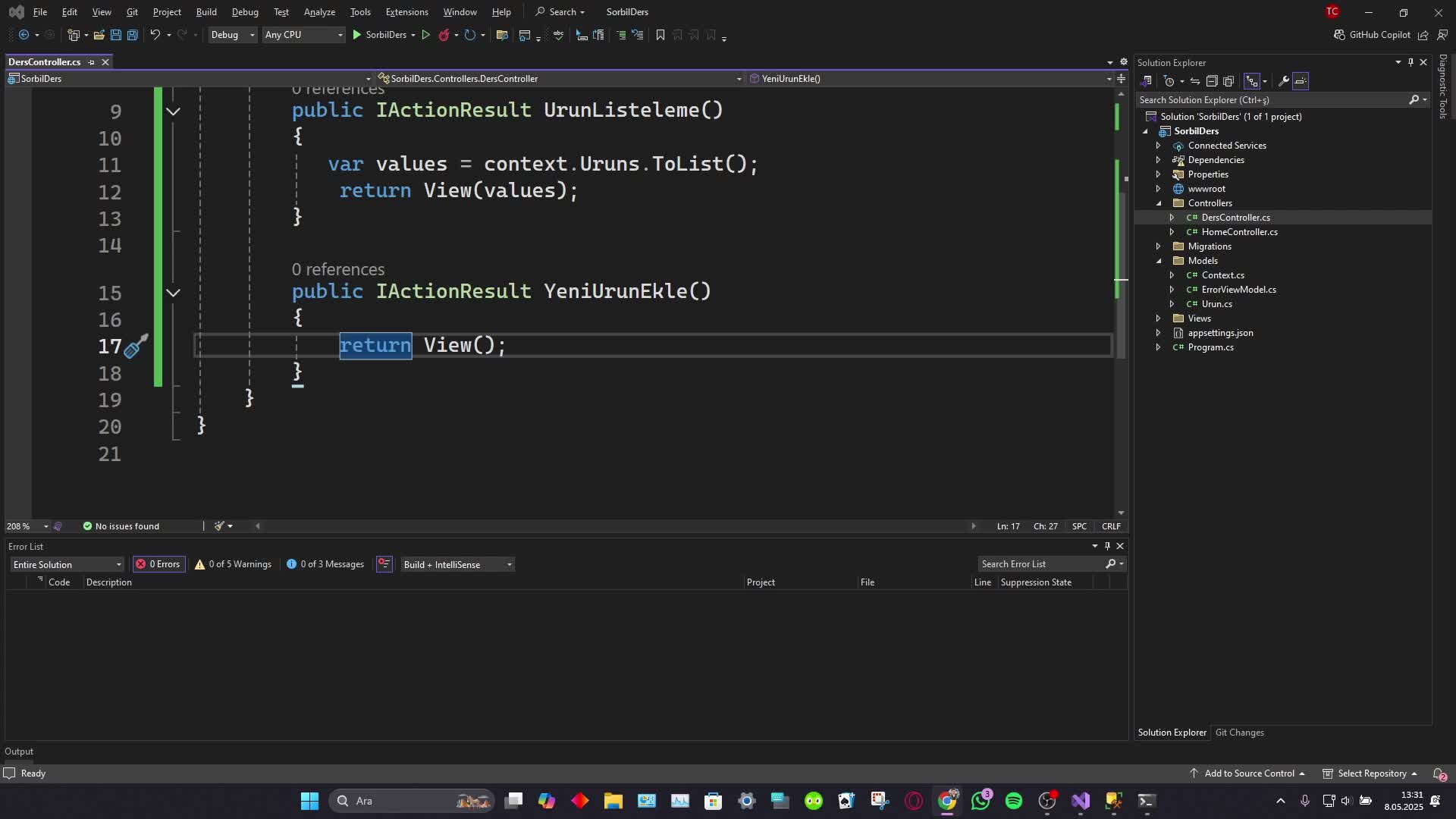
Task: Click the editor settings gear icon
Action: pos(1124,62)
